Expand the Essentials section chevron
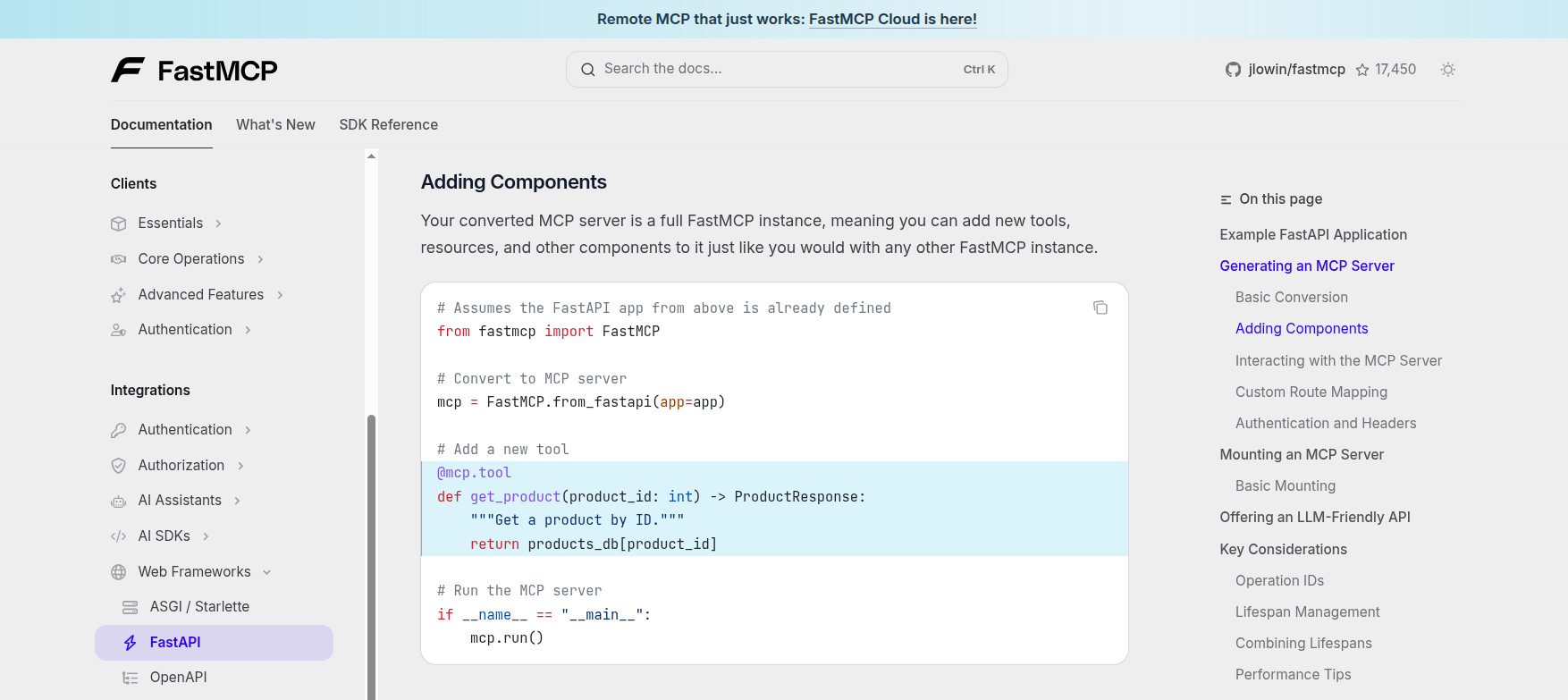The height and width of the screenshot is (700, 1568). [x=218, y=223]
